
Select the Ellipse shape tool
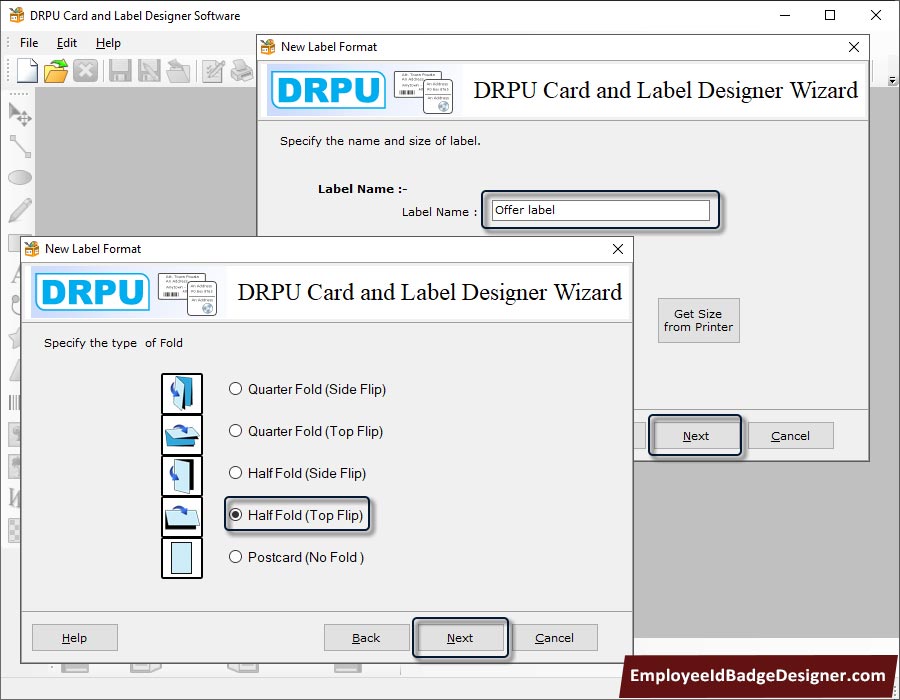pos(20,178)
